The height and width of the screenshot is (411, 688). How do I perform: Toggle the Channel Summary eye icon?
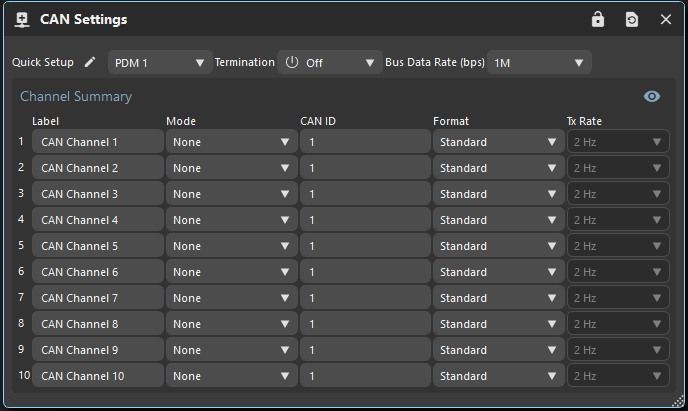tap(652, 96)
